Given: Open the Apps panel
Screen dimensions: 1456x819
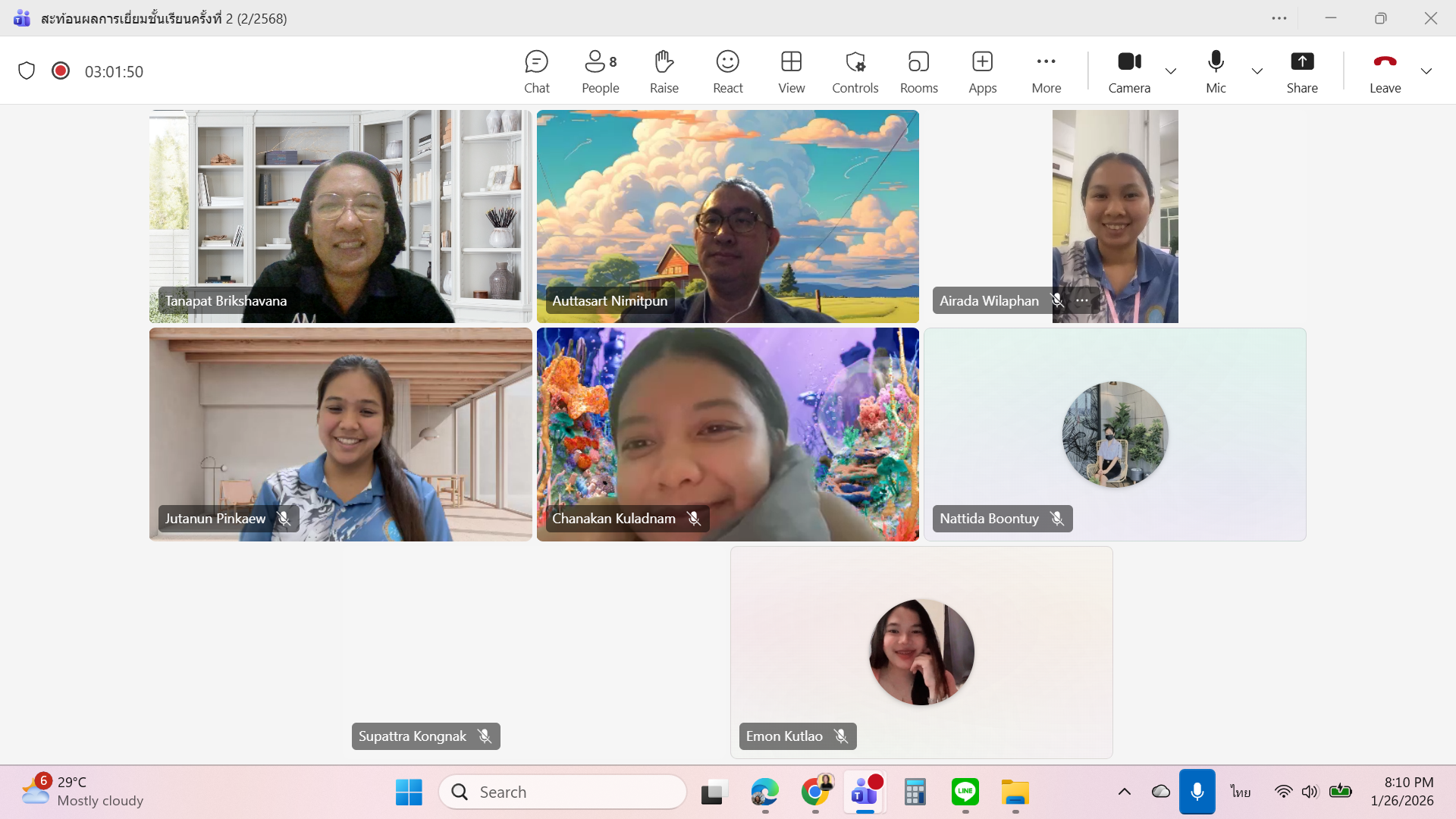Looking at the screenshot, I should tap(982, 71).
